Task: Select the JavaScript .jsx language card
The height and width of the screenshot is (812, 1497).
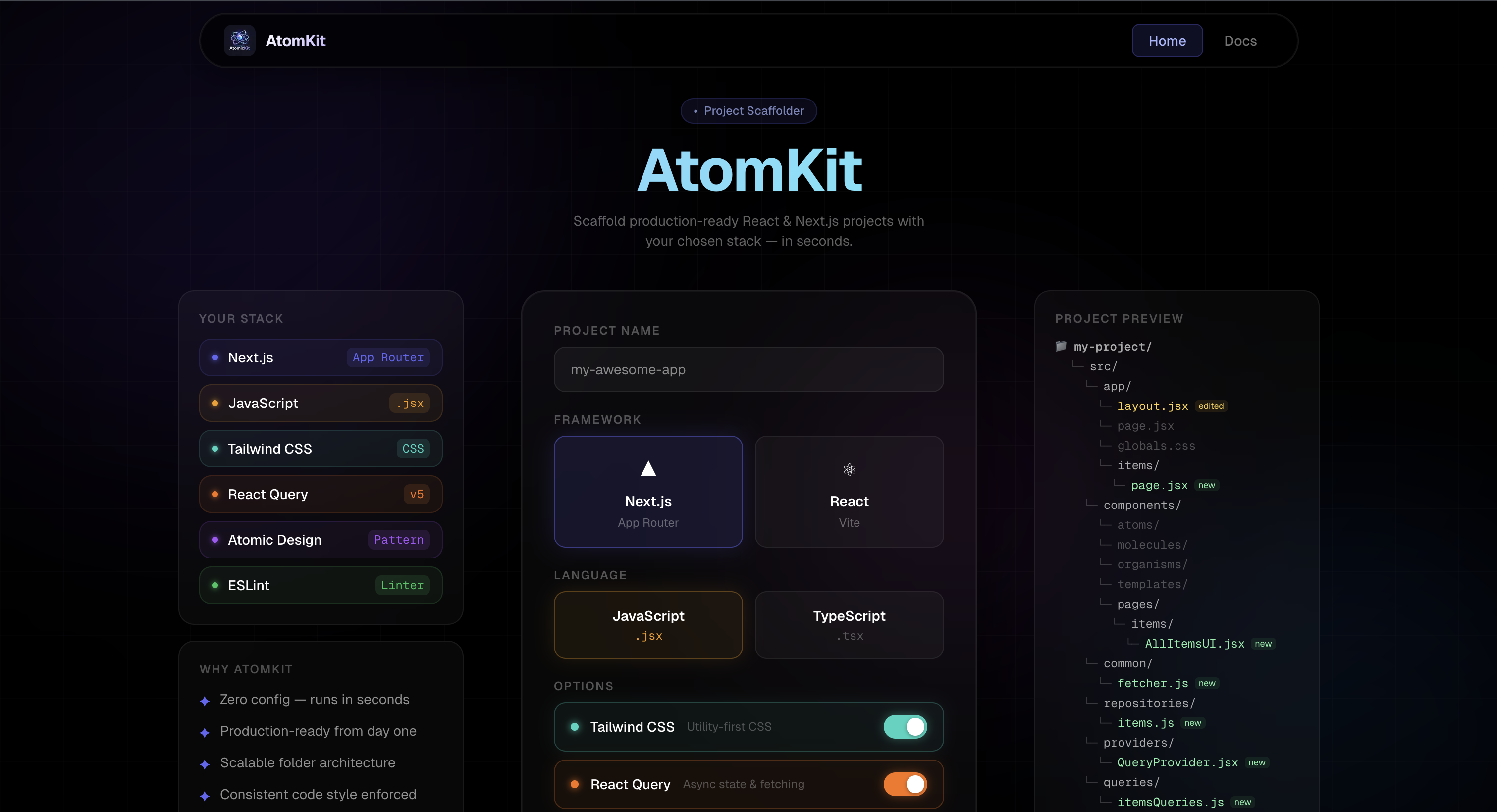Action: pos(648,624)
